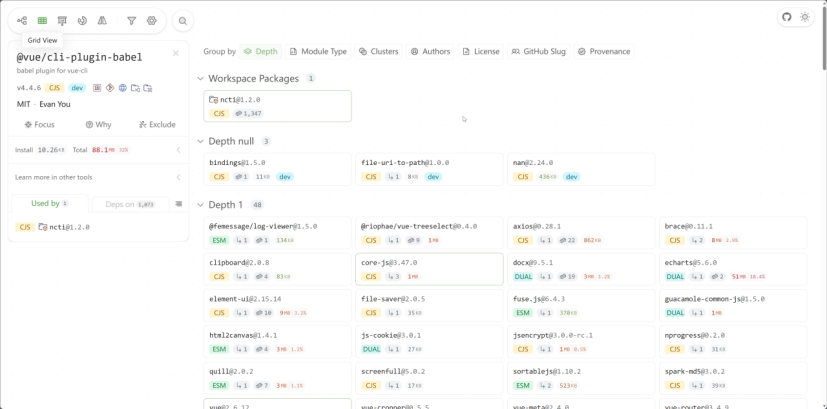Click the list icon beside the Deps on tab
Screen dimensions: 827x409
click(179, 204)
